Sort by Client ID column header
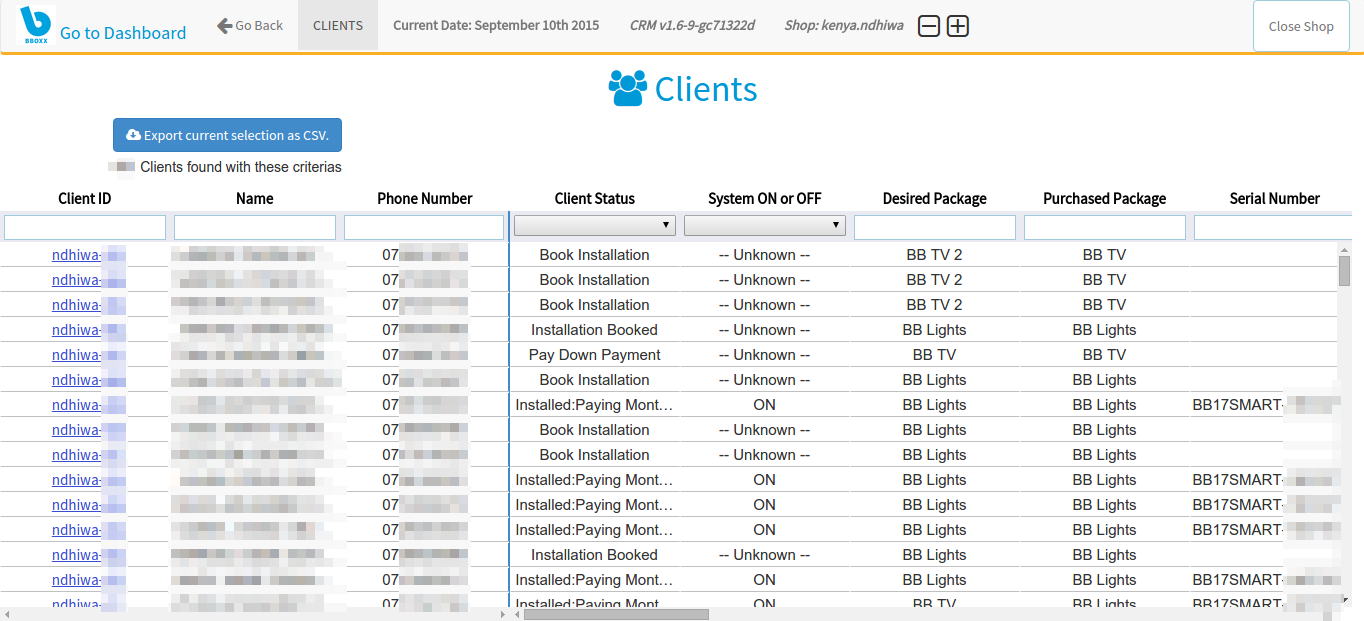The width and height of the screenshot is (1364, 621). coord(85,198)
